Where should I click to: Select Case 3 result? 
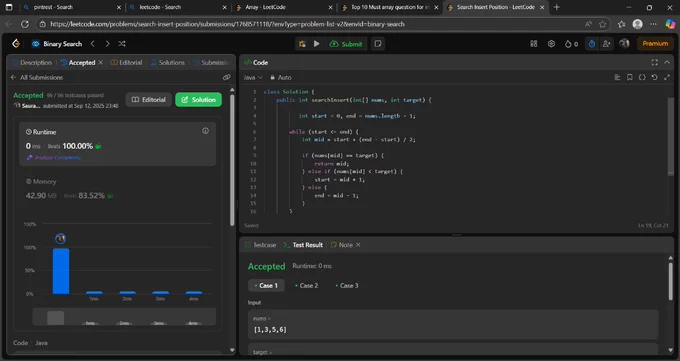pos(347,286)
